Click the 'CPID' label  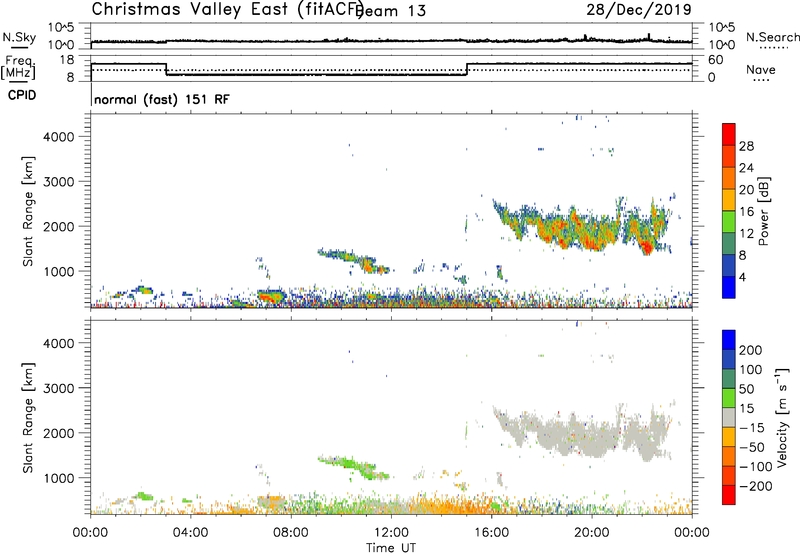coord(22,95)
